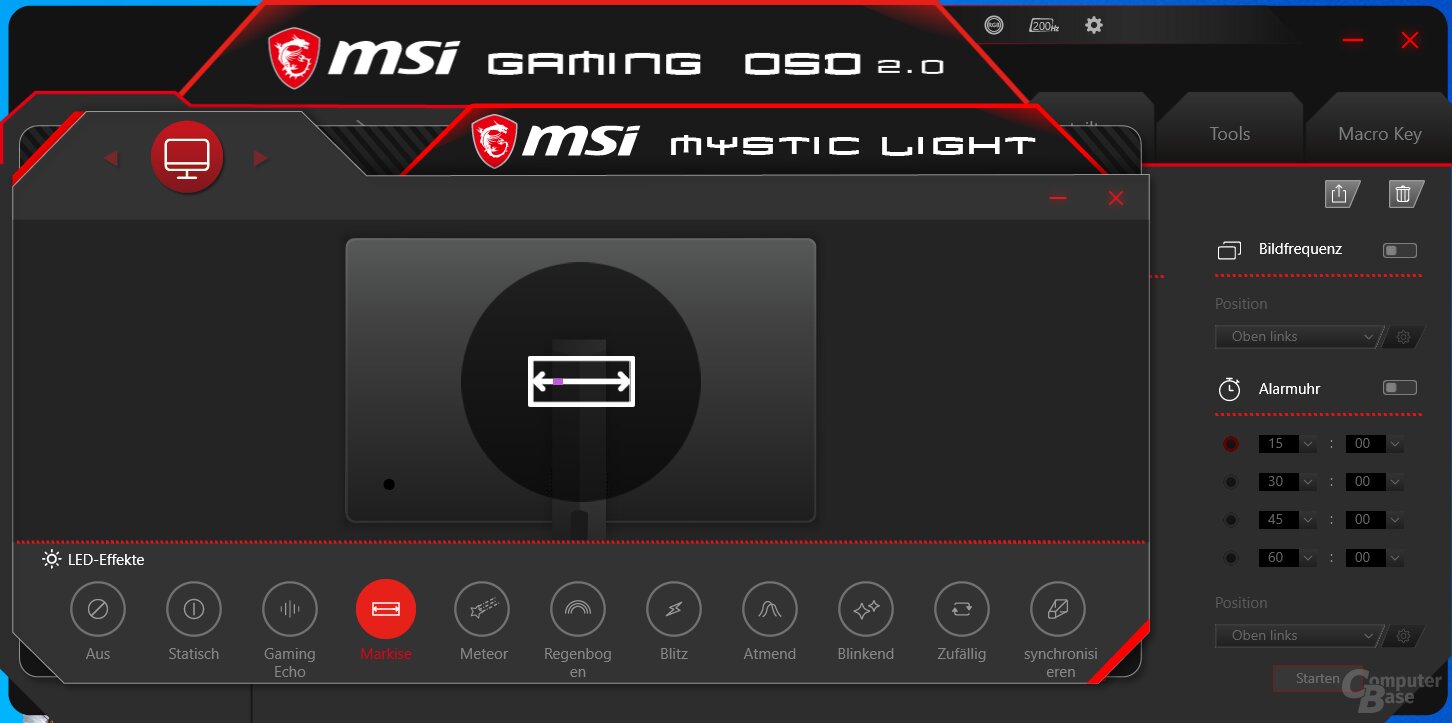This screenshot has width=1452, height=723.
Task: Select the Statisch LED effect
Action: pyautogui.click(x=194, y=609)
